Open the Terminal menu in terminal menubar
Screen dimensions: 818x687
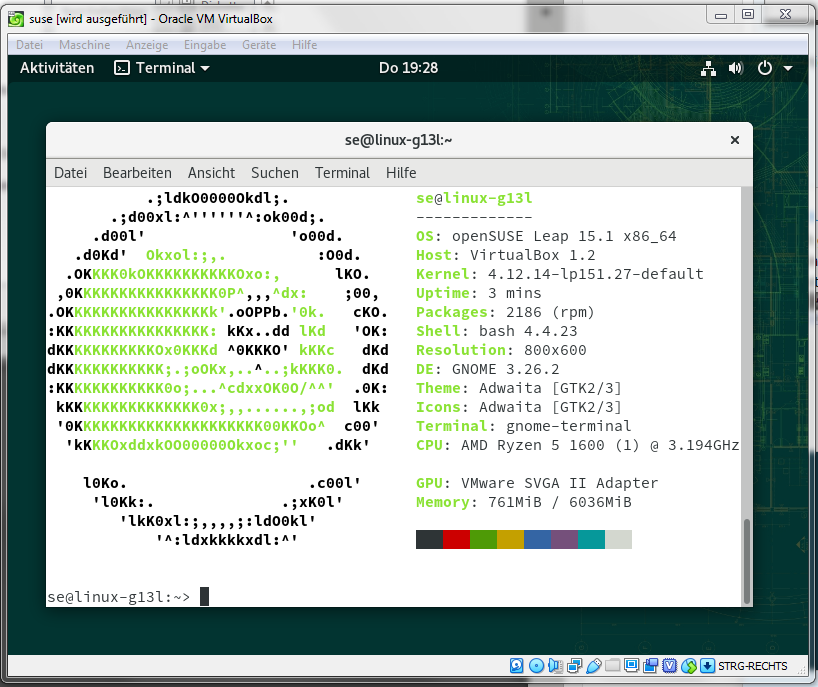tap(342, 173)
